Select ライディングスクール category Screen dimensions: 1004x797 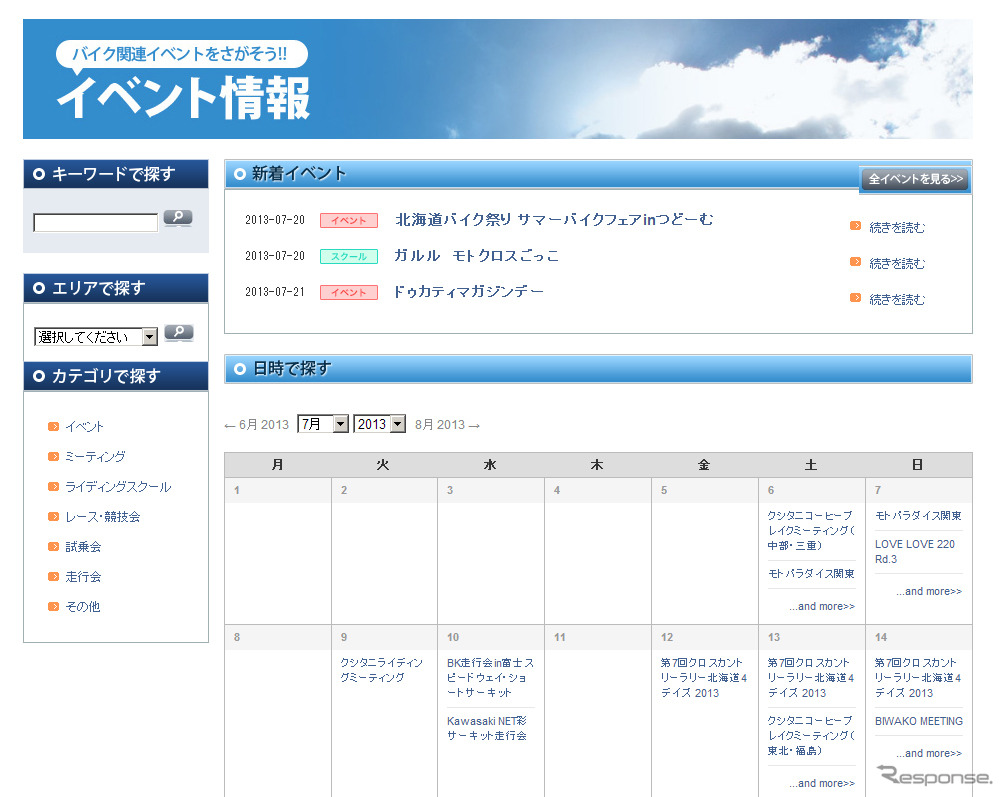[x=117, y=487]
